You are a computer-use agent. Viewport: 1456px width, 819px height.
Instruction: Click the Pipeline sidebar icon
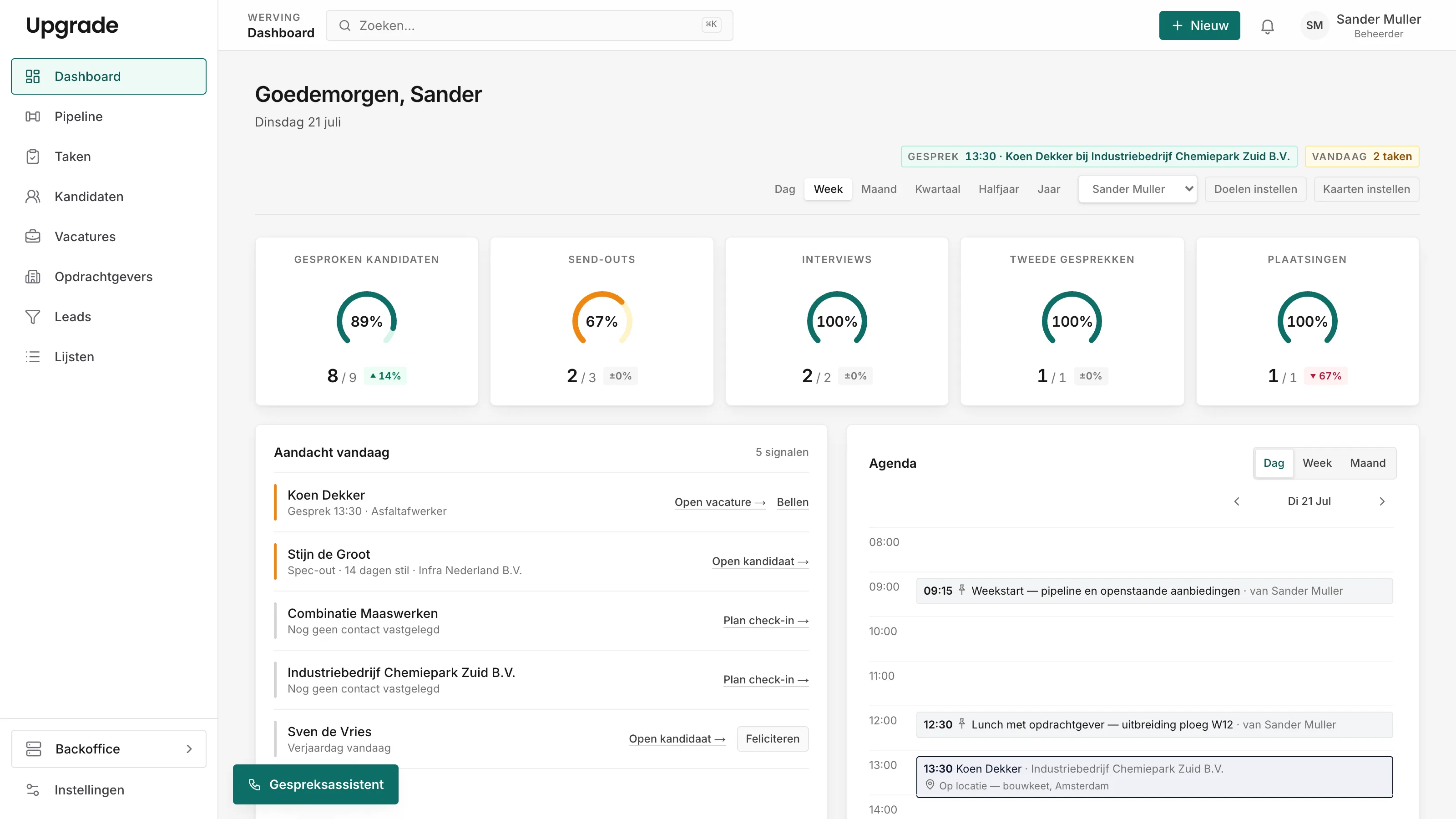pyautogui.click(x=33, y=116)
